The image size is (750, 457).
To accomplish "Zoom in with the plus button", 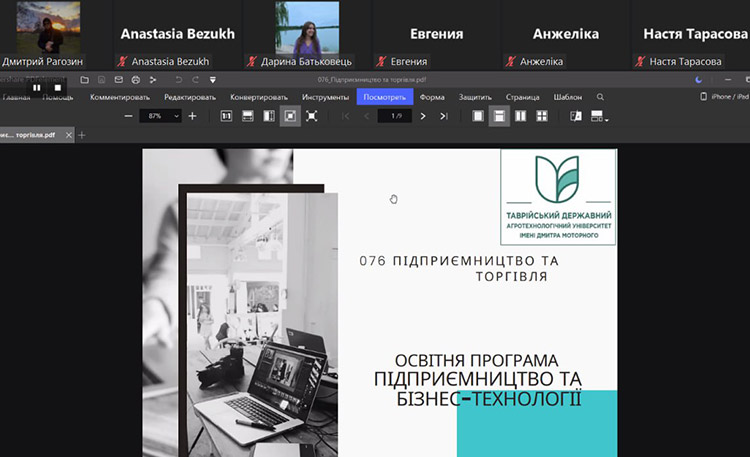I will [192, 116].
